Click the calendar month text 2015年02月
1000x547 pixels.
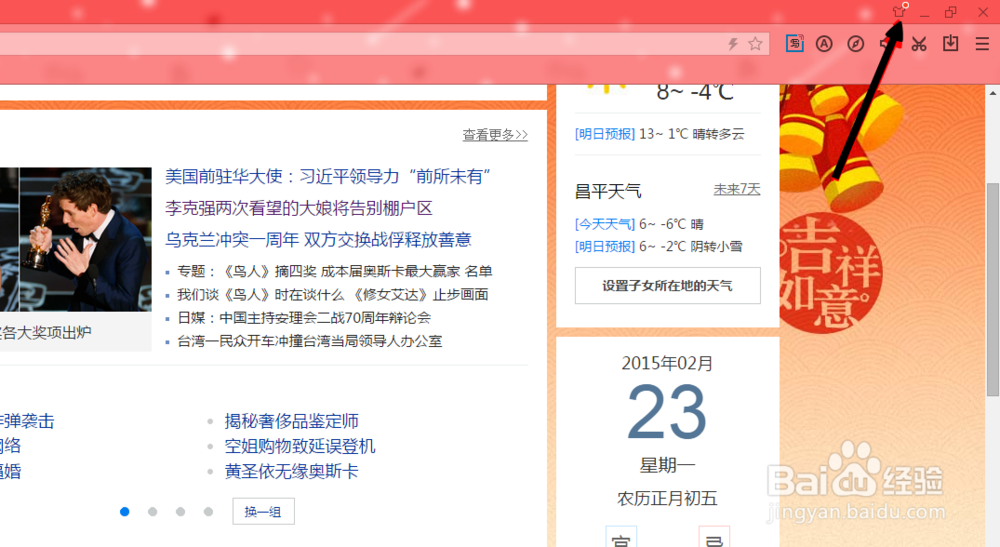[668, 363]
